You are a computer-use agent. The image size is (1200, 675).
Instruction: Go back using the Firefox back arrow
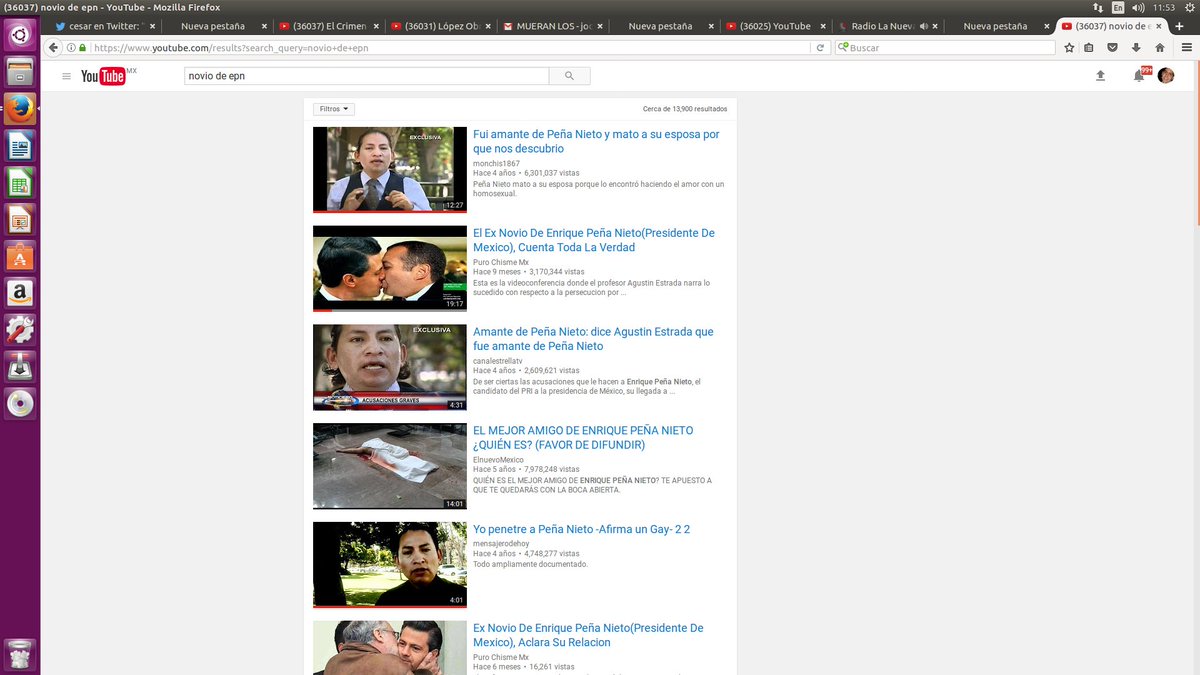pos(53,47)
